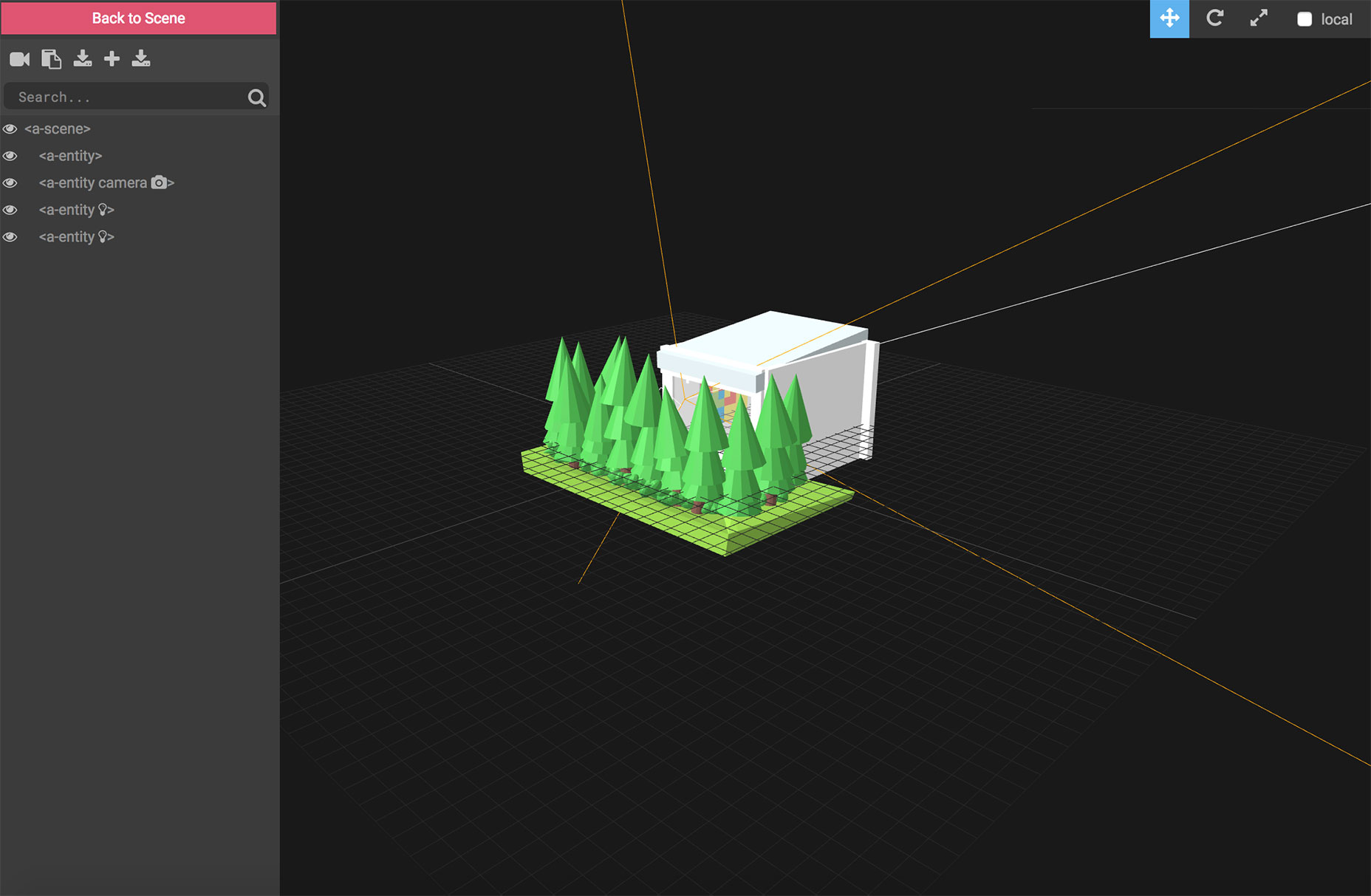The image size is (1371, 896).
Task: Switch to the scale transform tool
Action: tap(1259, 18)
